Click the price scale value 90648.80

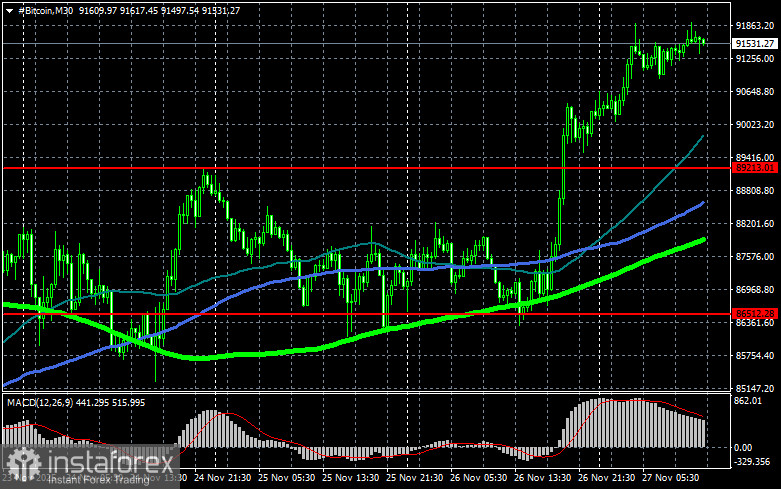[x=755, y=92]
